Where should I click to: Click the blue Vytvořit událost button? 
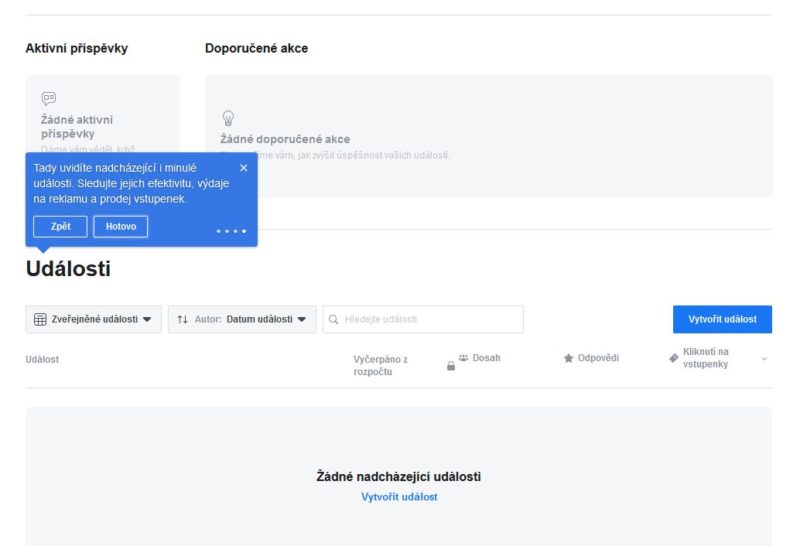[x=722, y=319]
